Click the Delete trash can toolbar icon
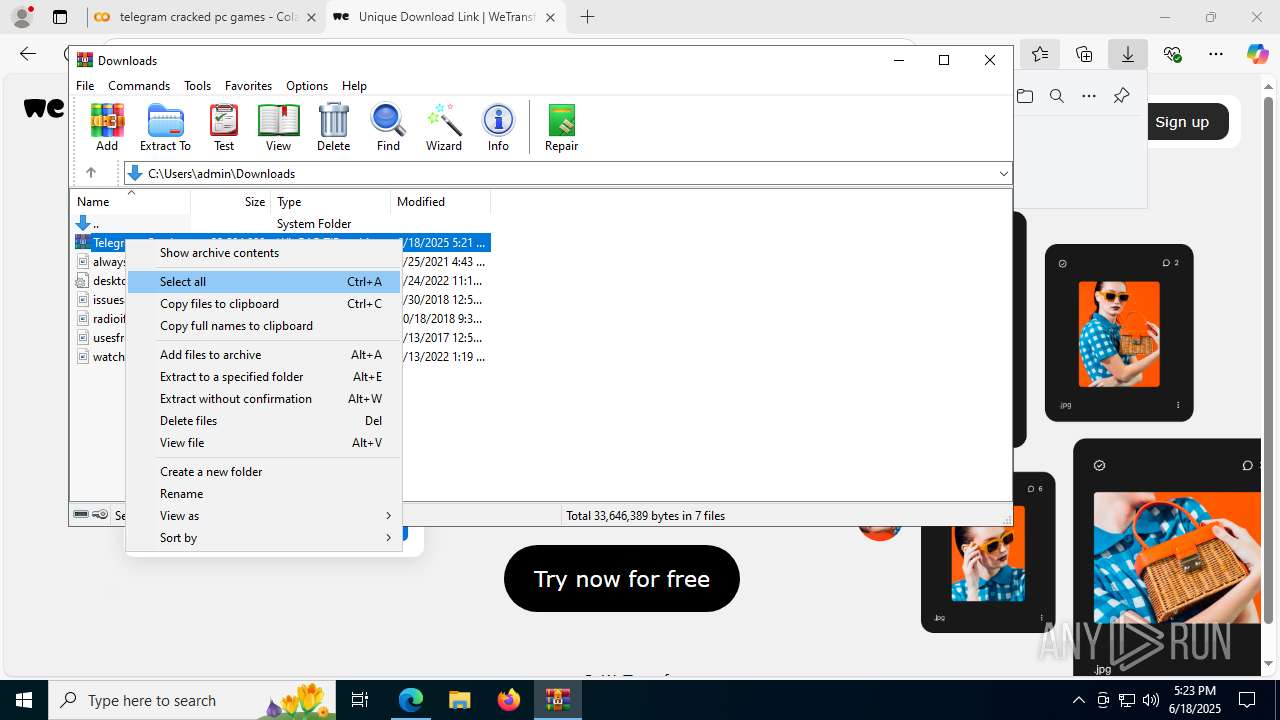This screenshot has width=1280, height=720. point(333,127)
